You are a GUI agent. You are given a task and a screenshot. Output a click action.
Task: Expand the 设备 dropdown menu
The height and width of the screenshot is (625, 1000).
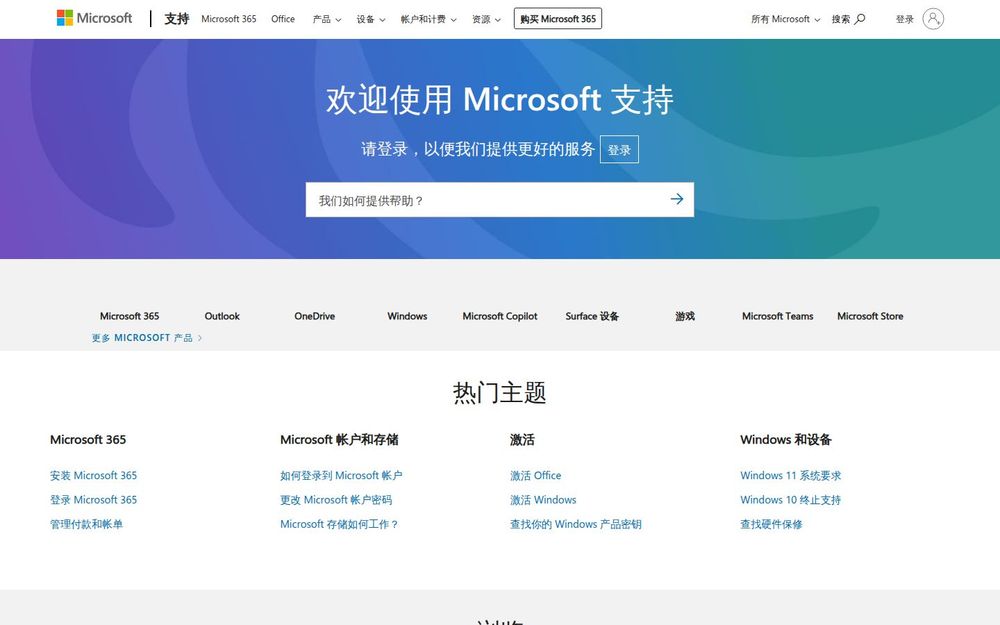371,19
